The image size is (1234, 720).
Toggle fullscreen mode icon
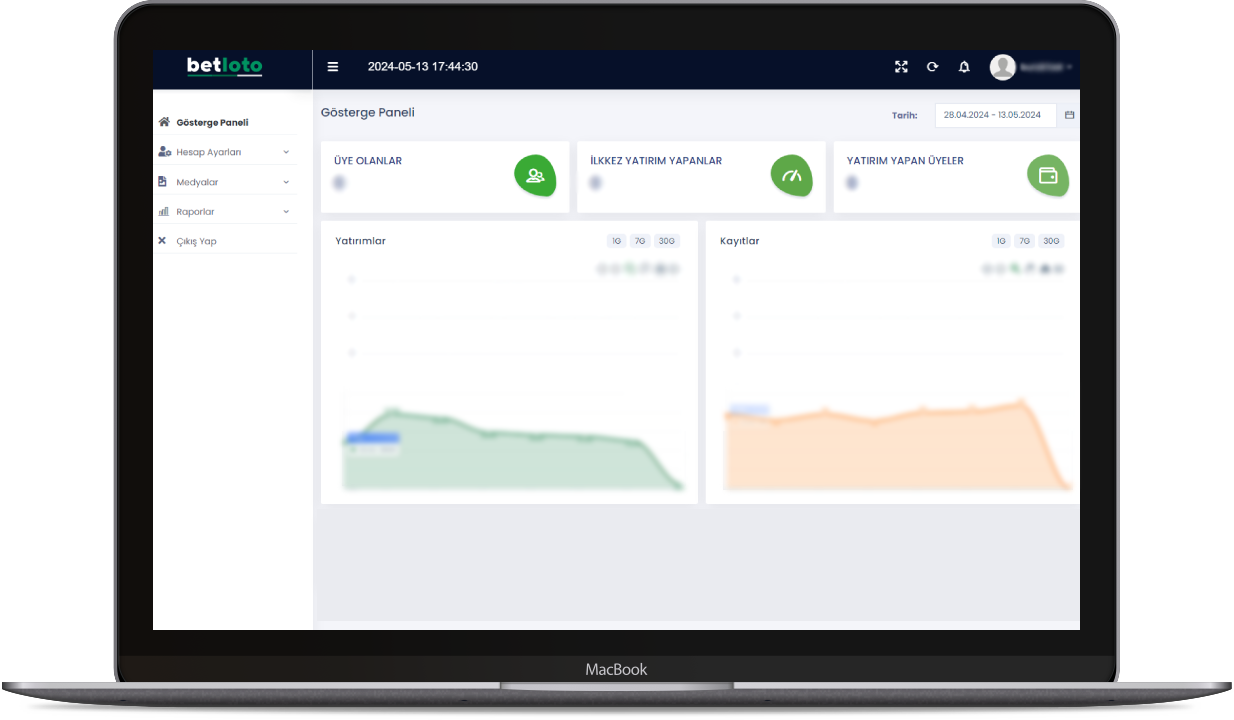tap(901, 67)
